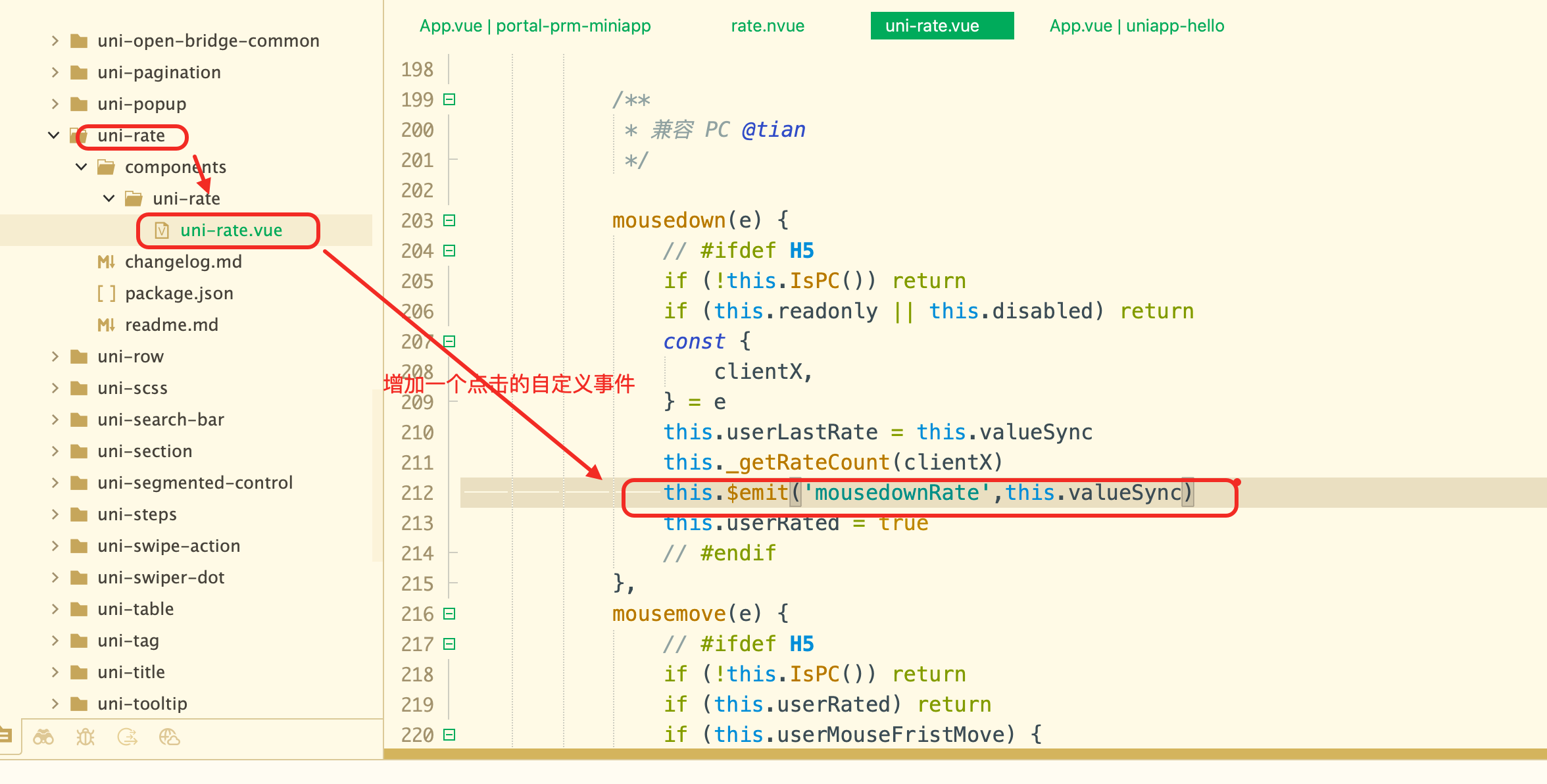
Task: Click line number 212 in the gutter
Action: [x=417, y=493]
